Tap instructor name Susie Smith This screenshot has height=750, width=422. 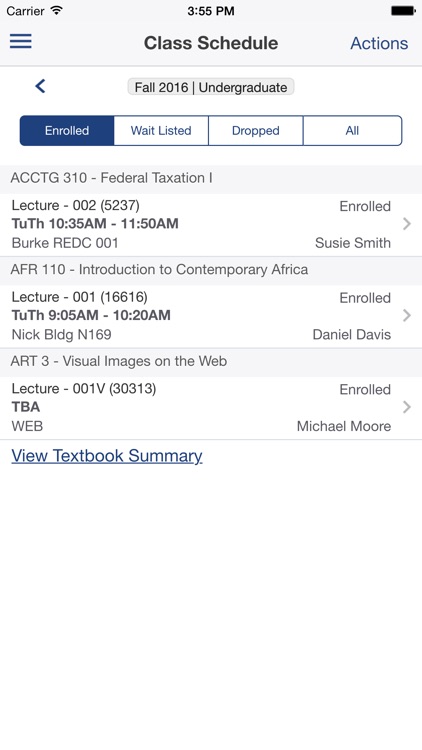click(x=353, y=243)
